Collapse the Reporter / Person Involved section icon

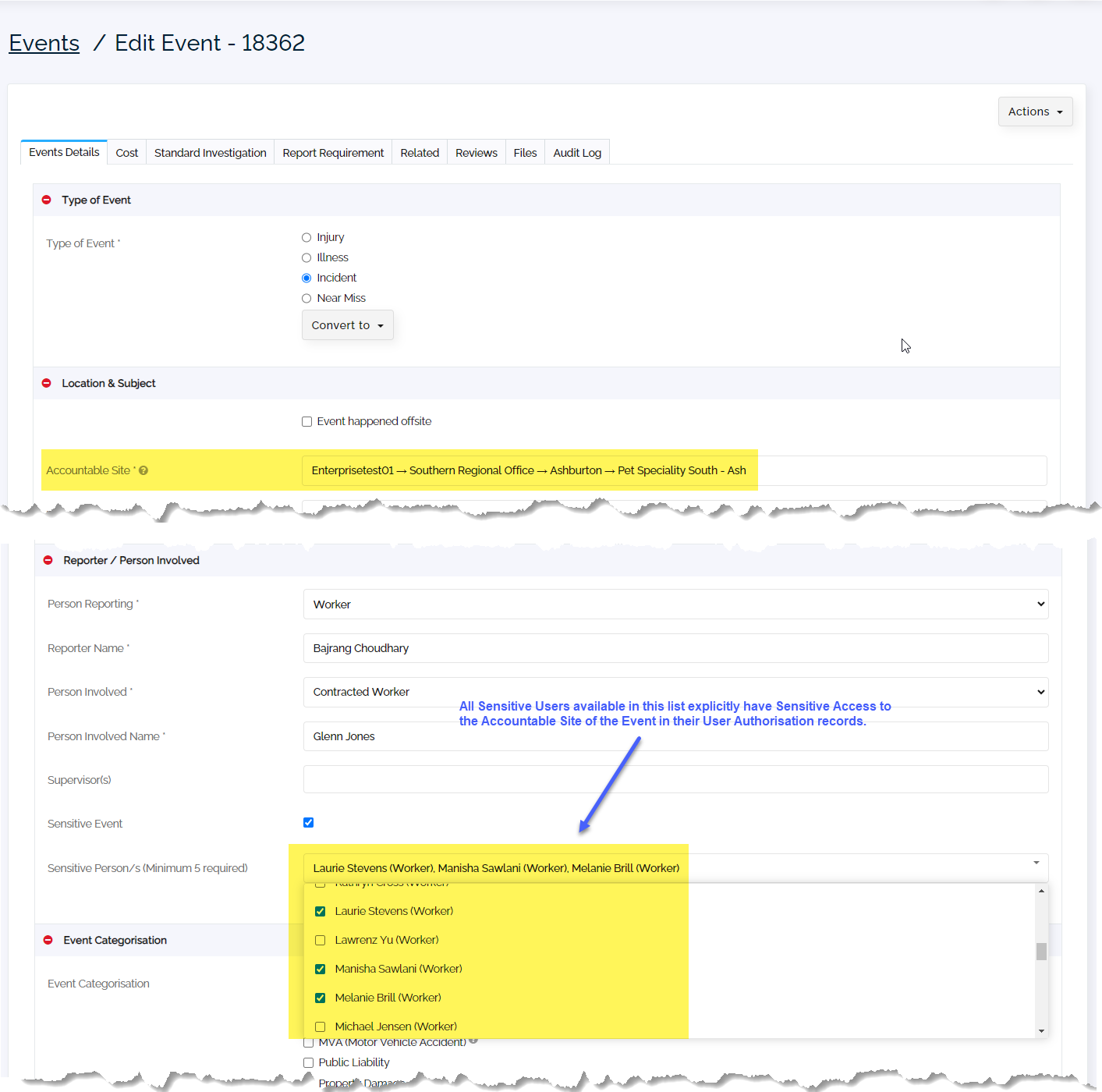(x=48, y=561)
